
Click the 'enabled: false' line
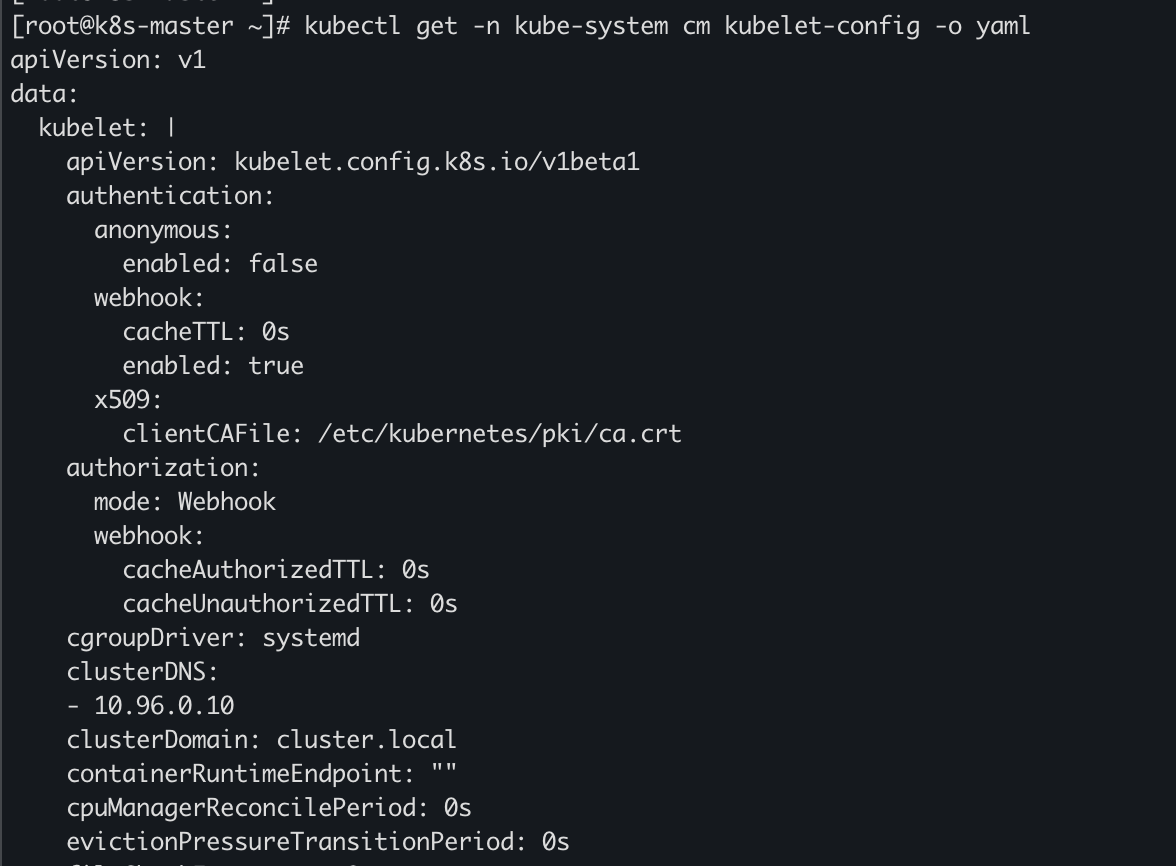pos(220,264)
